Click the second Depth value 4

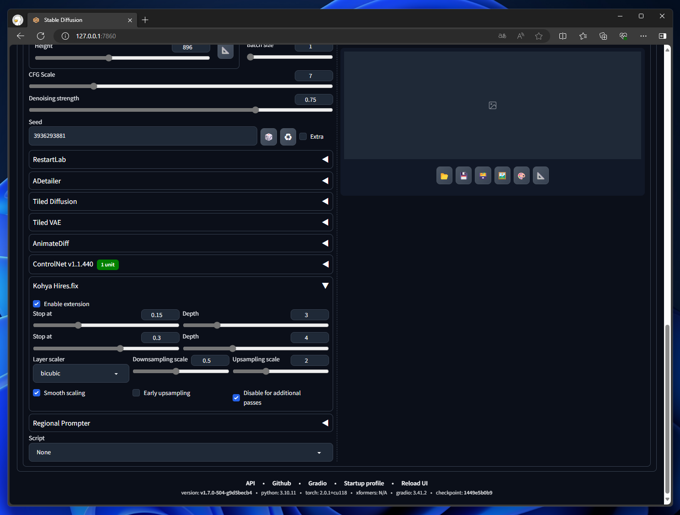click(309, 338)
